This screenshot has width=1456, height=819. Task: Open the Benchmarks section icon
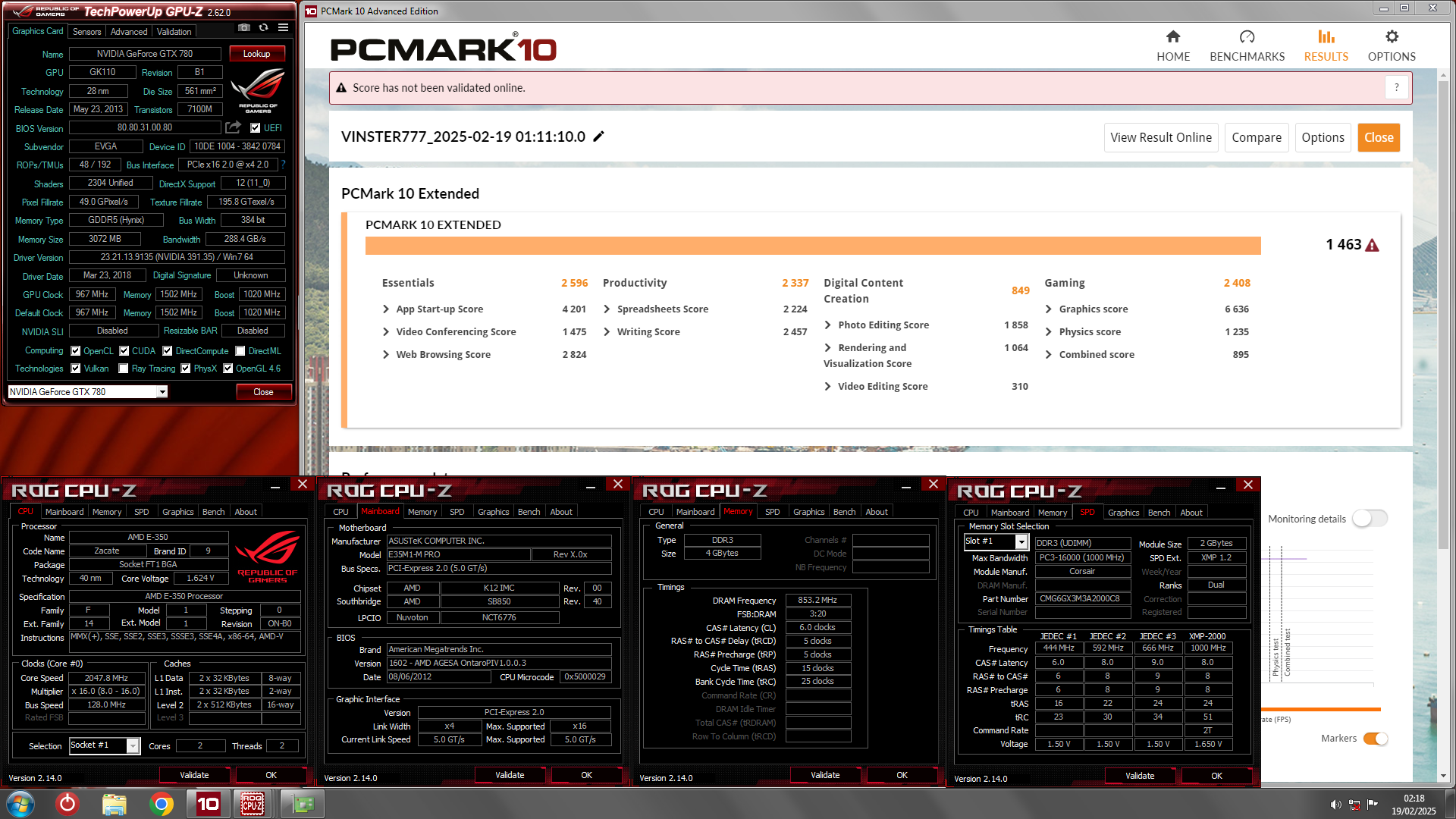[x=1247, y=36]
